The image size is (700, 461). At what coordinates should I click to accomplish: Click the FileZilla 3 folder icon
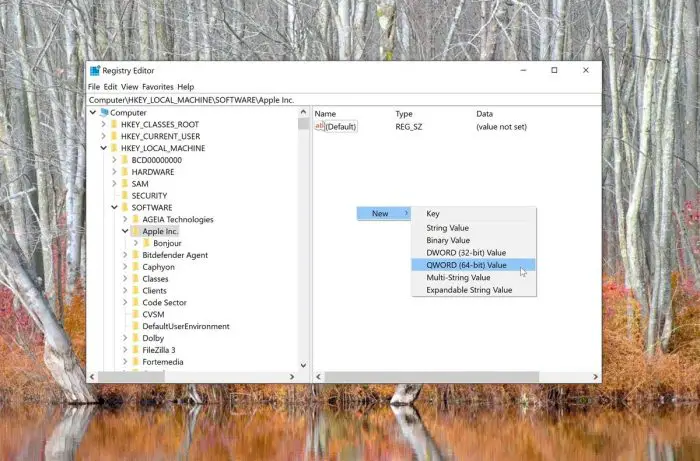(x=135, y=350)
